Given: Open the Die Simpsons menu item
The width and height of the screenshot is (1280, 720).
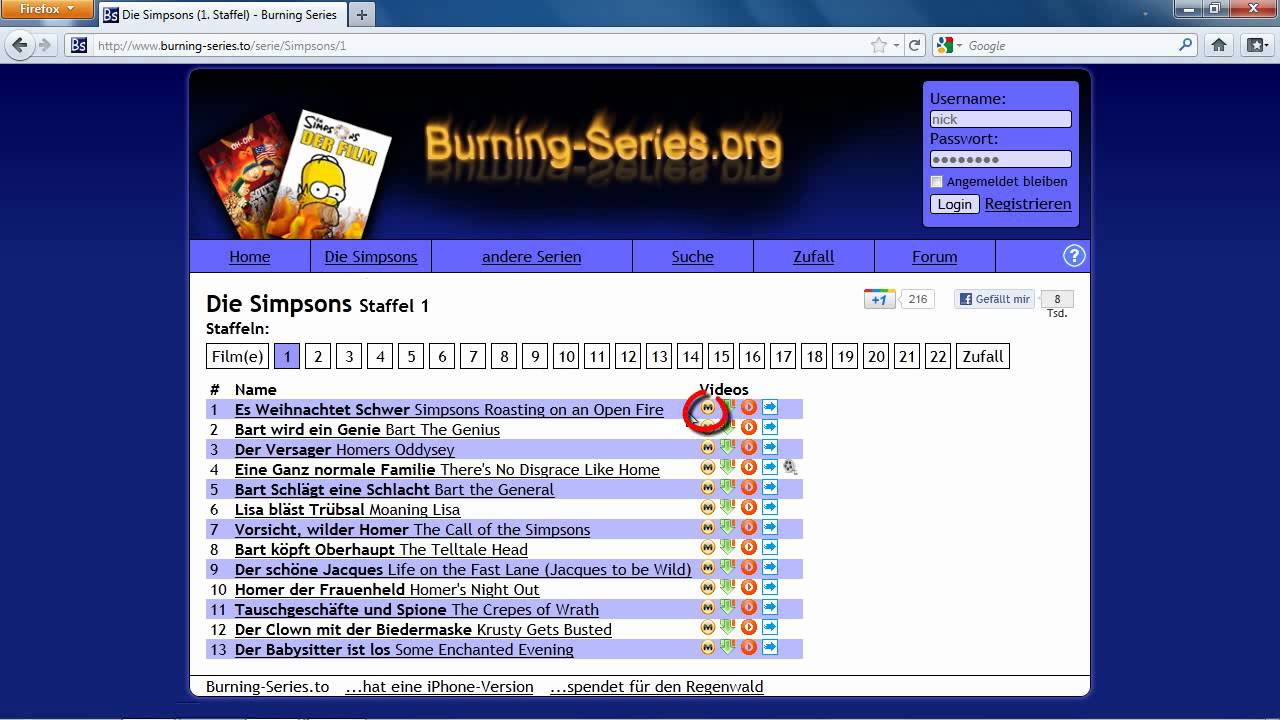Looking at the screenshot, I should [x=371, y=257].
